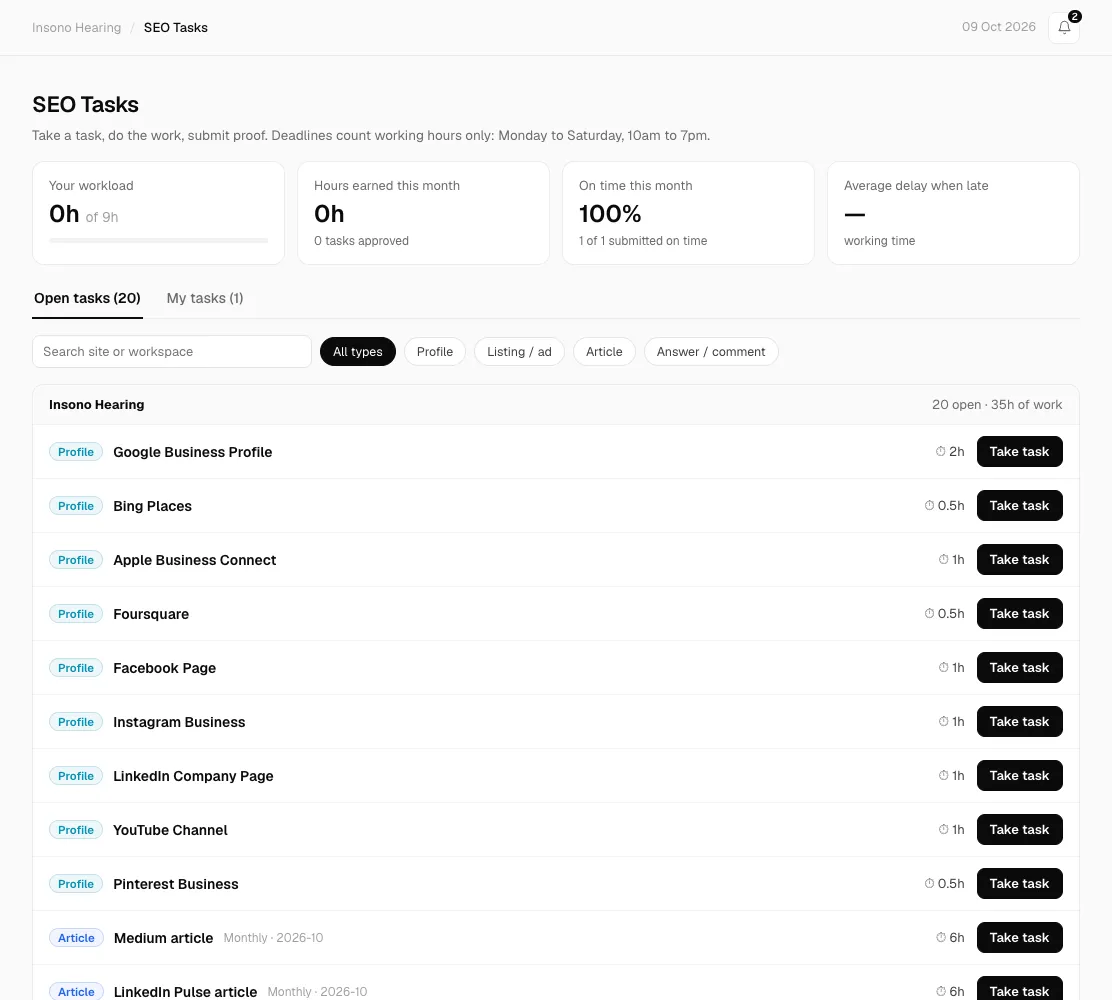The image size is (1112, 1000).
Task: Take the Facebook Page task
Action: pos(1019,667)
